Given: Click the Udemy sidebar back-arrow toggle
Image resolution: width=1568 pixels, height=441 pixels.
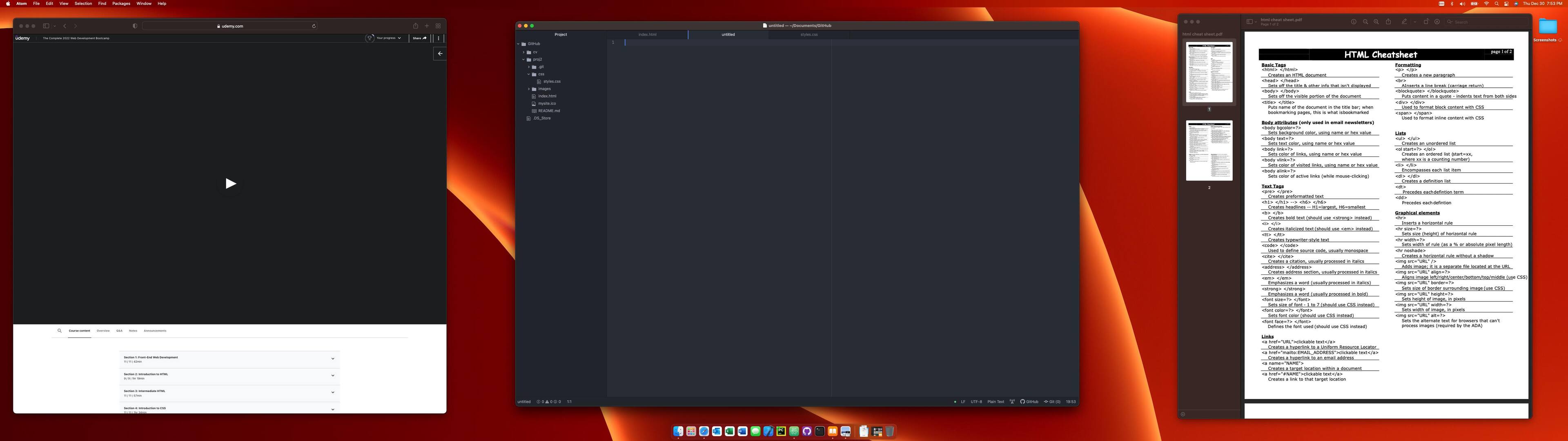Looking at the screenshot, I should pos(440,53).
